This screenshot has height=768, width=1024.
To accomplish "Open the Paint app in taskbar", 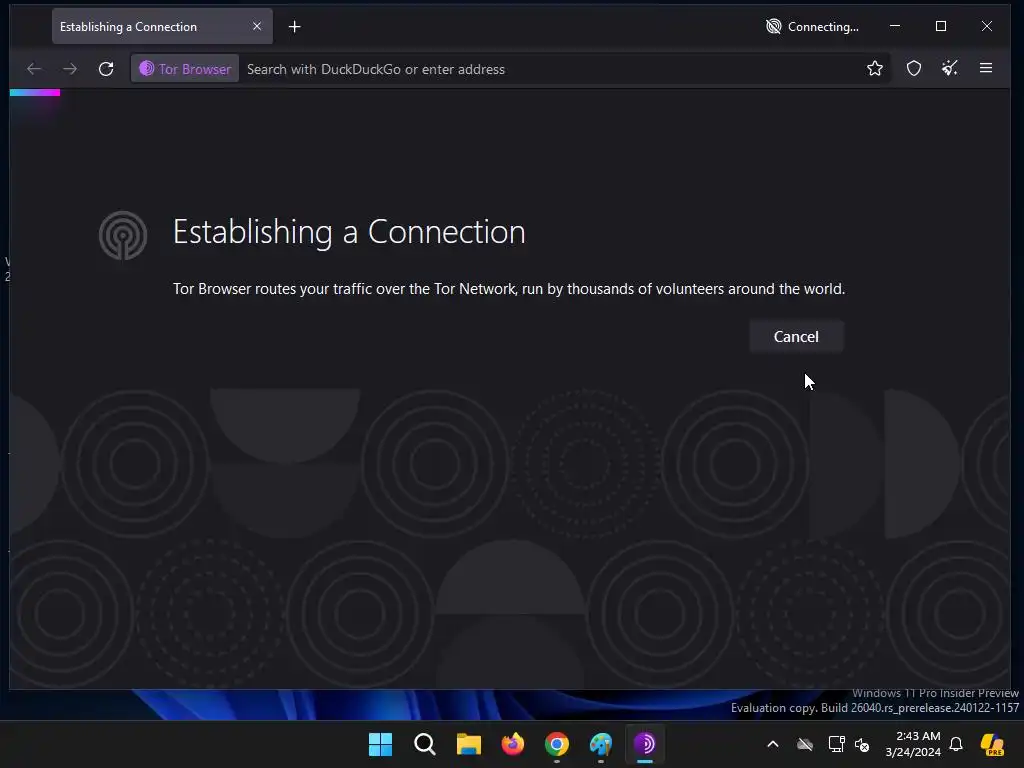I will point(601,744).
